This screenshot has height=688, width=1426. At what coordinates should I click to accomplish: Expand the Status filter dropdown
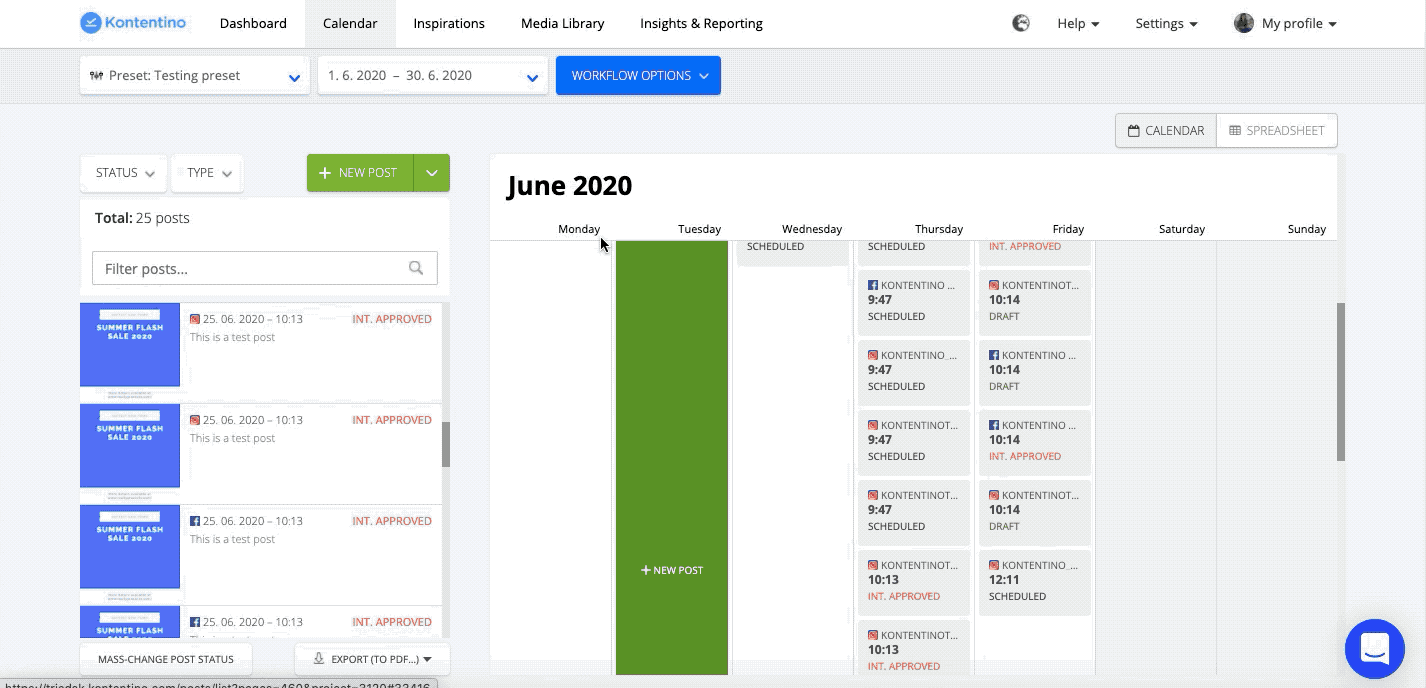click(x=124, y=173)
